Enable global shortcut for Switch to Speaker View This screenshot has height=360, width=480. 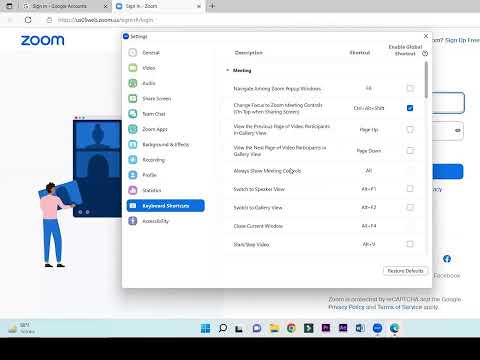410,189
